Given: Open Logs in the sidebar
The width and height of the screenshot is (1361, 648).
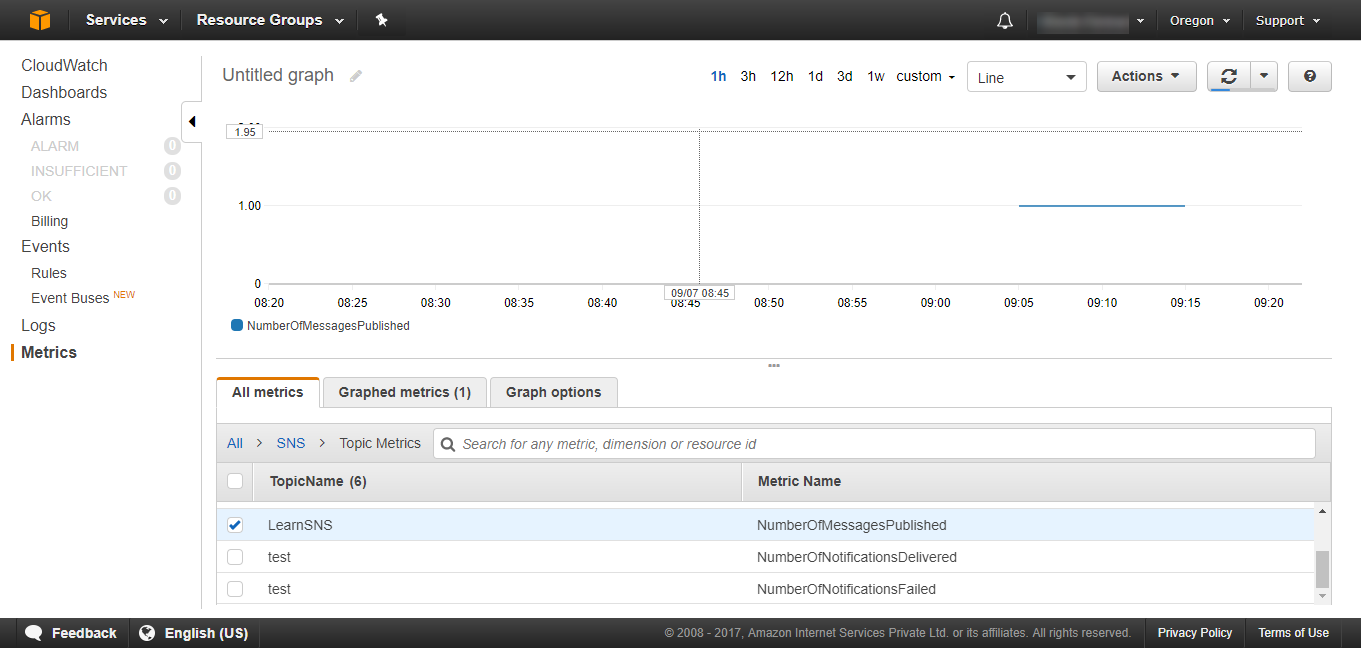Looking at the screenshot, I should coord(38,325).
